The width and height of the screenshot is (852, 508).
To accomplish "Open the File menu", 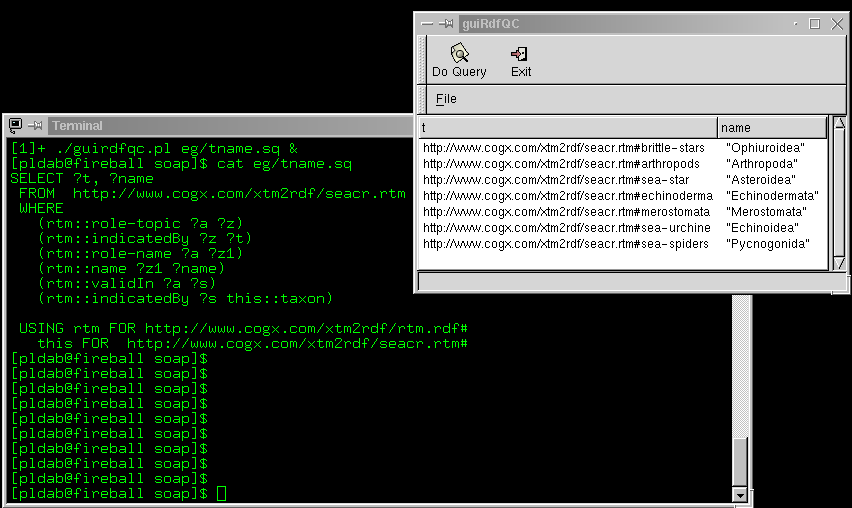I will (446, 99).
